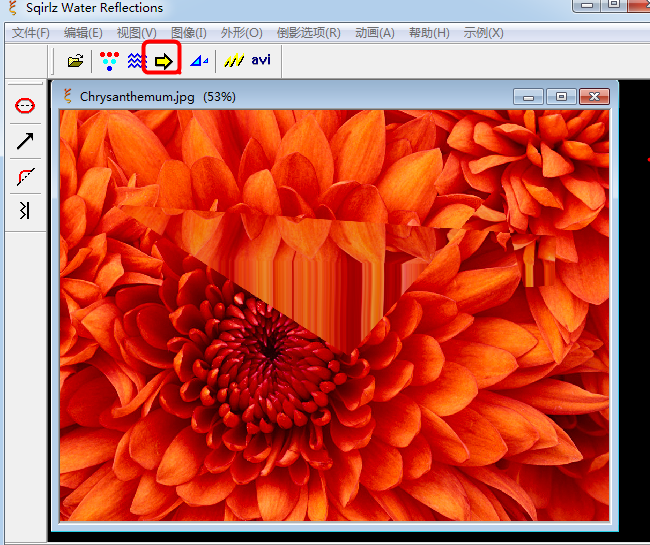Select the mirror flip tool in sidebar
The image size is (650, 545).
pyautogui.click(x=24, y=211)
